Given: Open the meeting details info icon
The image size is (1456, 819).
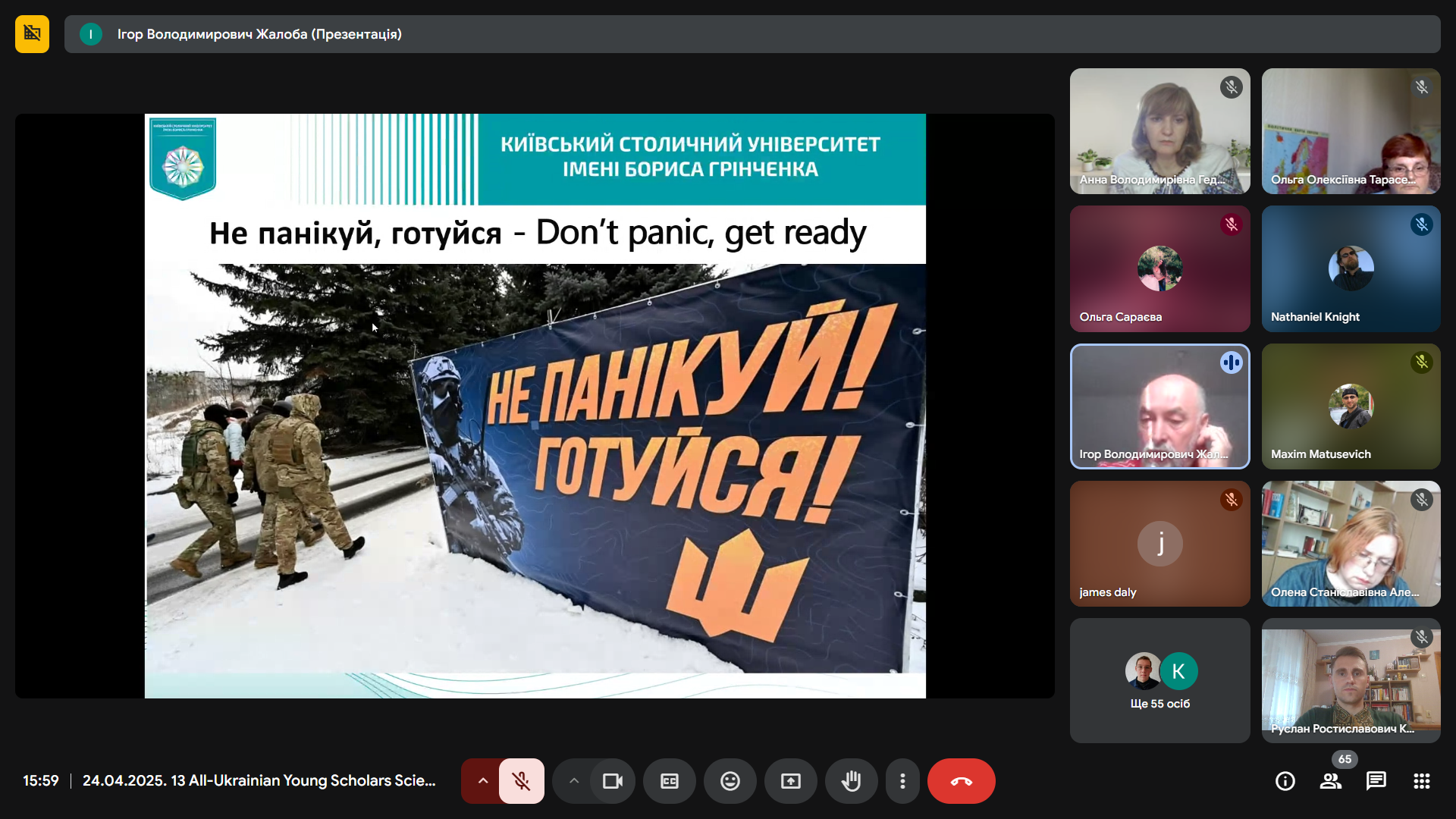Looking at the screenshot, I should click(1285, 781).
